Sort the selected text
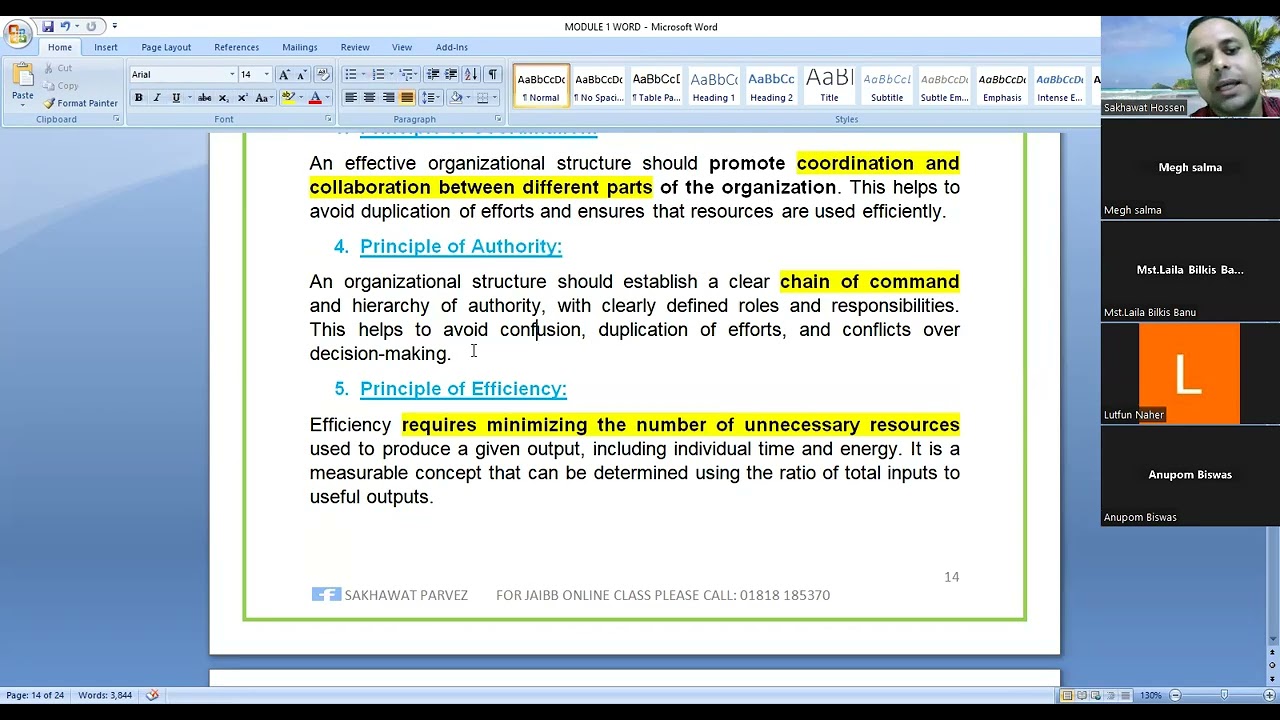Image resolution: width=1280 pixels, height=720 pixels. [471, 75]
